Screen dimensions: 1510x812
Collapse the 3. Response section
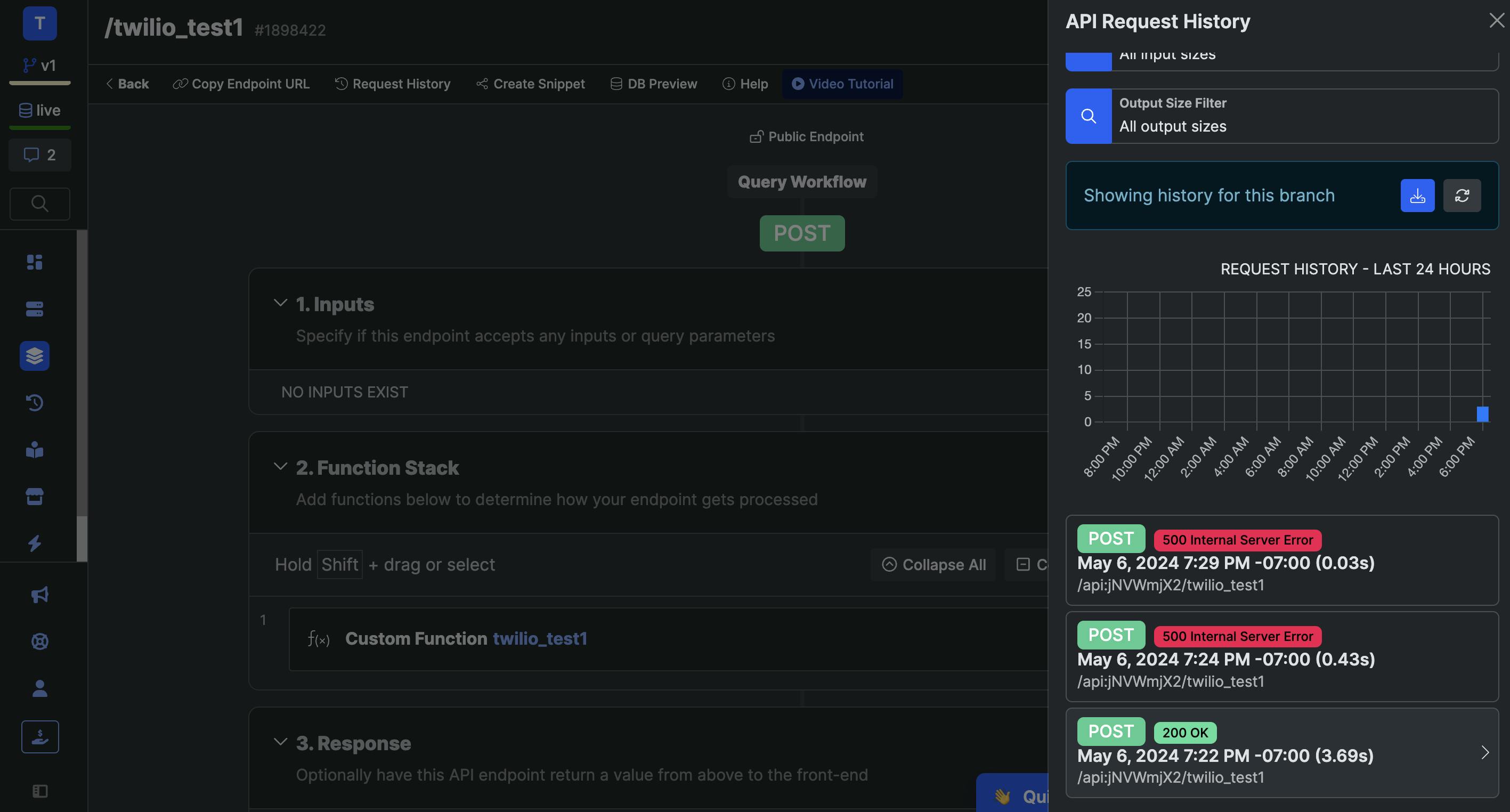[x=280, y=742]
